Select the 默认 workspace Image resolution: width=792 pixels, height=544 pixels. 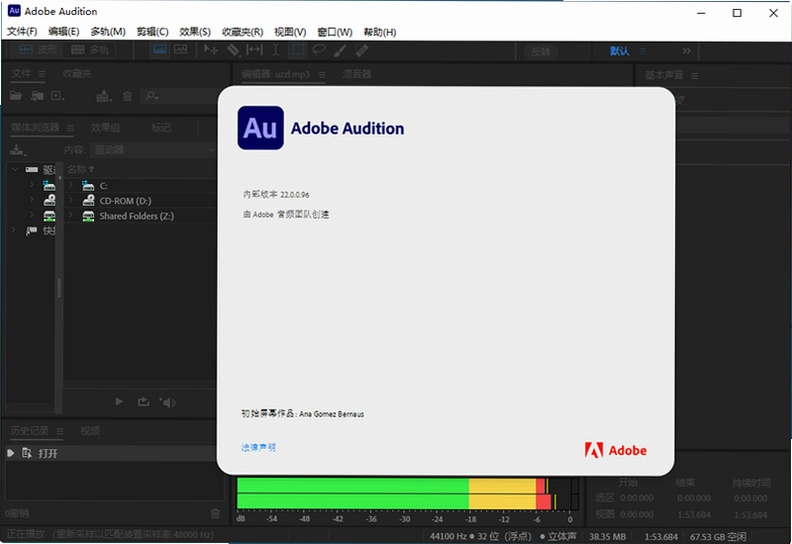[619, 51]
